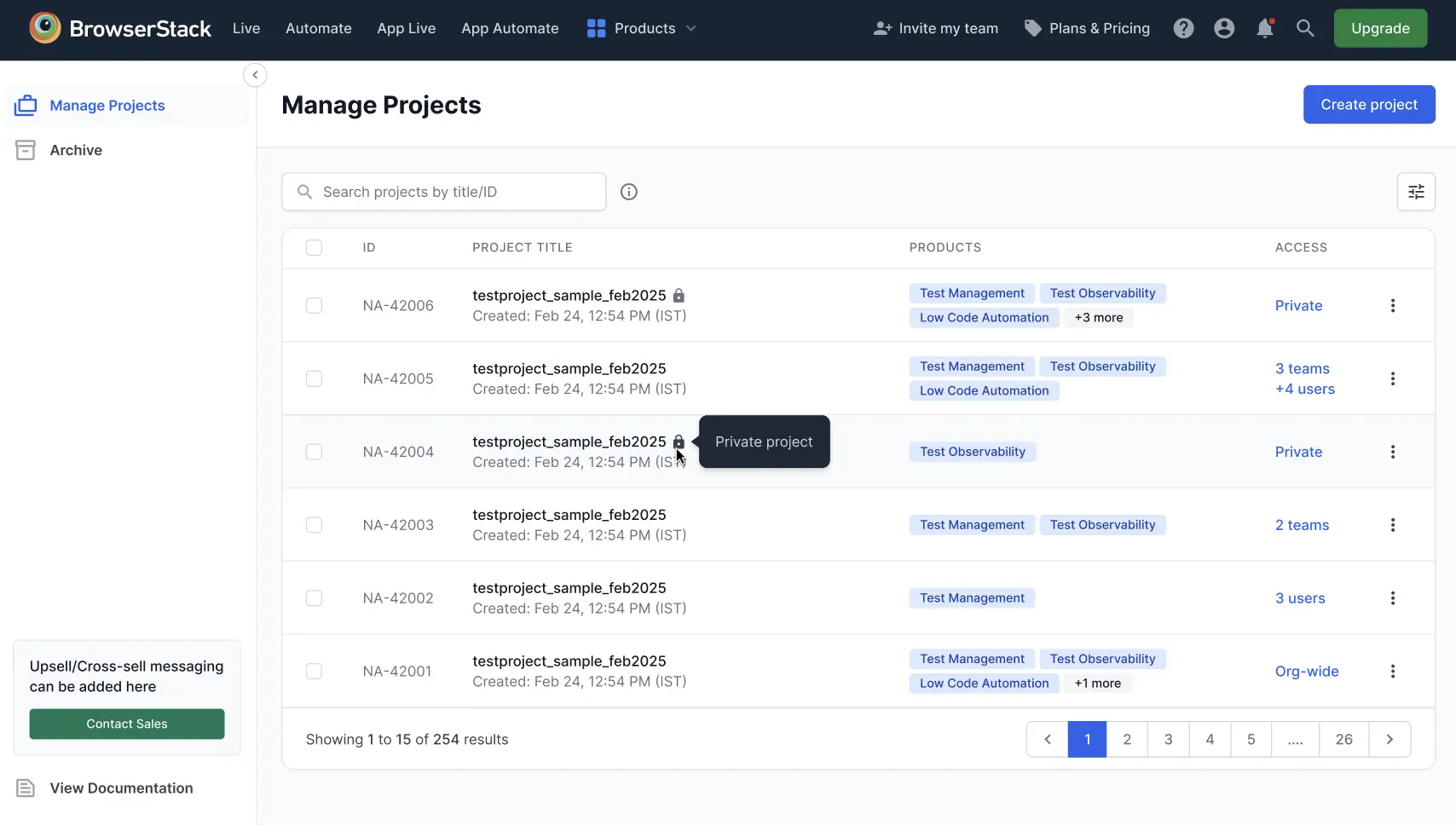
Task: Open the help question mark icon
Action: pyautogui.click(x=1183, y=28)
